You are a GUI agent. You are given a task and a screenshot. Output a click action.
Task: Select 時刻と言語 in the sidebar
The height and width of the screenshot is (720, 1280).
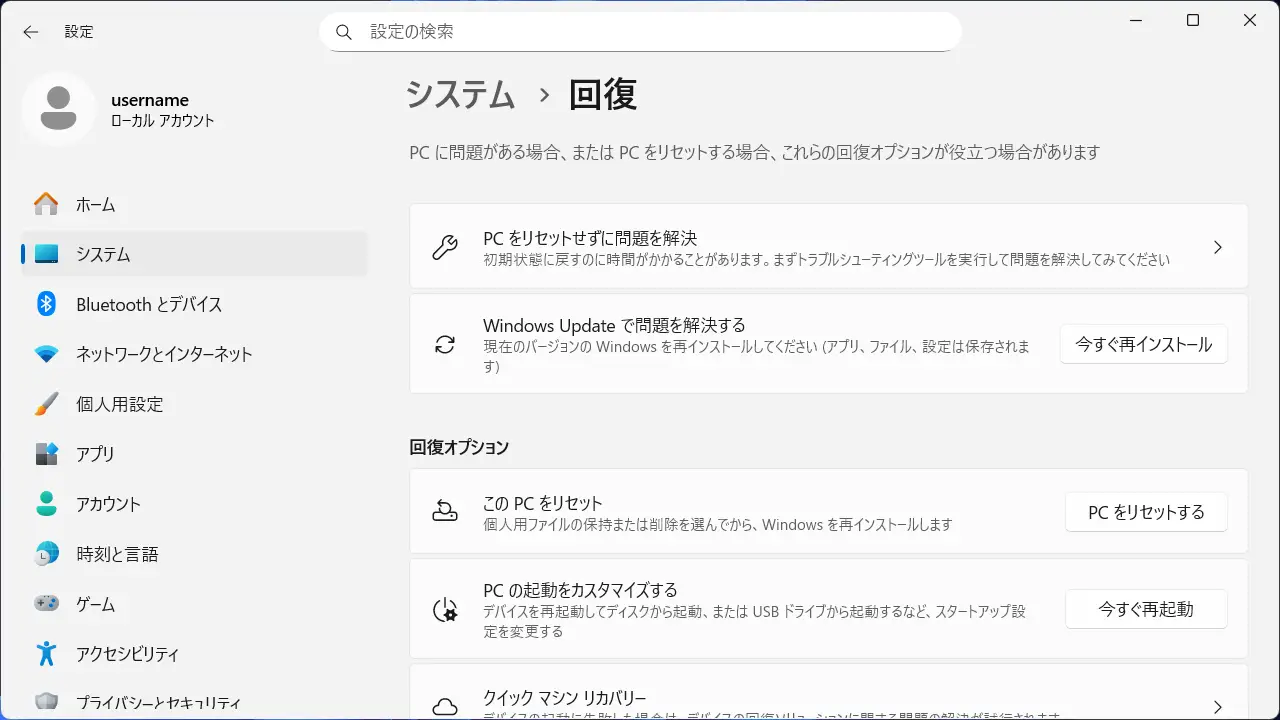[117, 554]
